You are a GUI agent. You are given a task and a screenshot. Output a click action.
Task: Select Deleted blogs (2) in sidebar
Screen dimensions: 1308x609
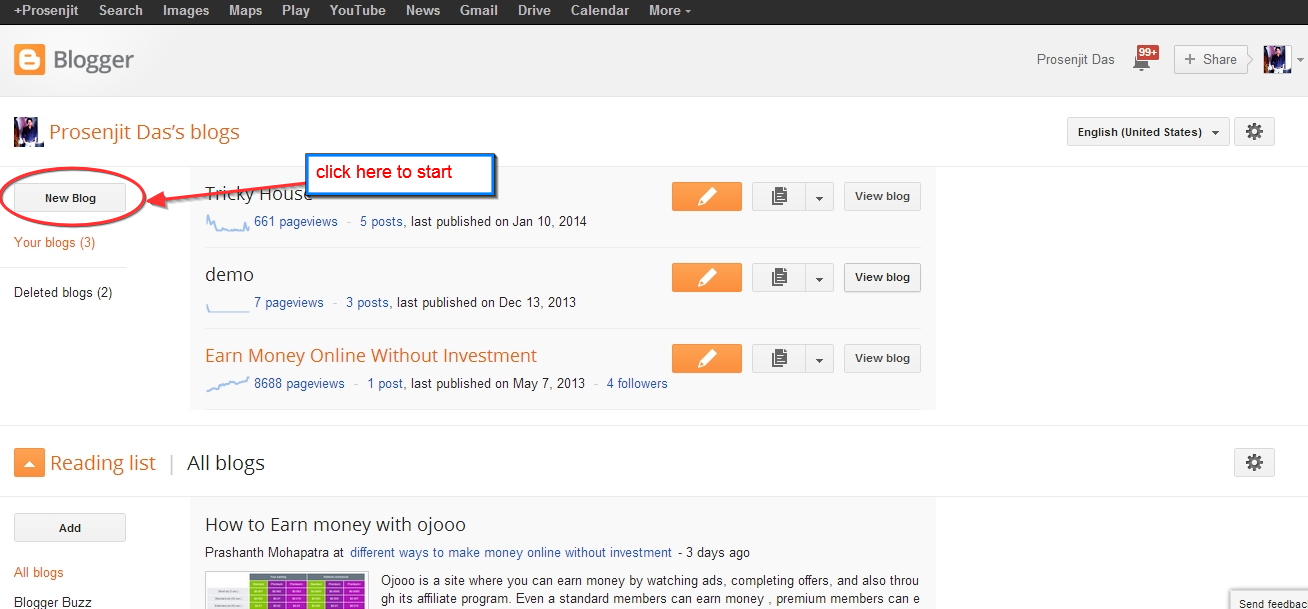point(63,292)
